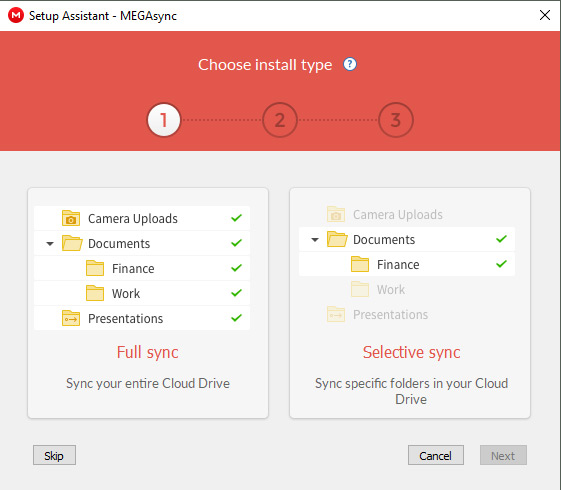
Task: Click step 3 circle indicator
Action: 396,120
